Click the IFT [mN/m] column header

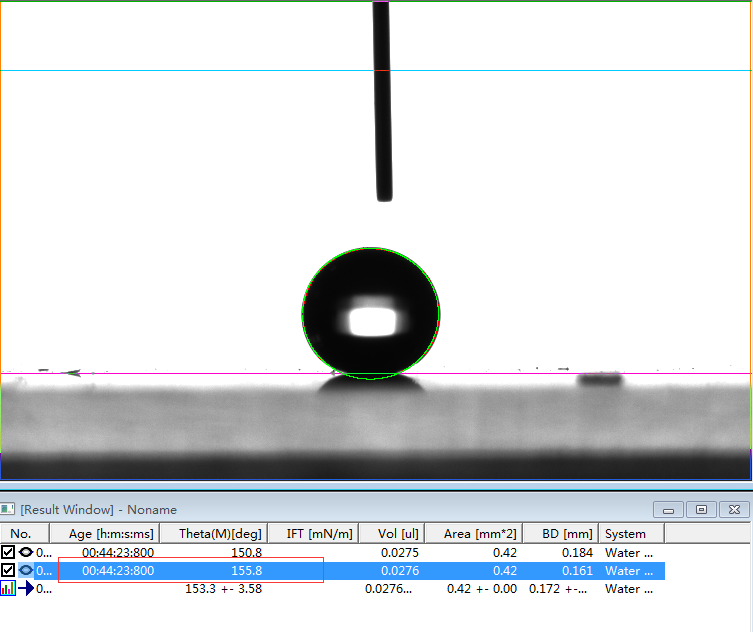(313, 534)
